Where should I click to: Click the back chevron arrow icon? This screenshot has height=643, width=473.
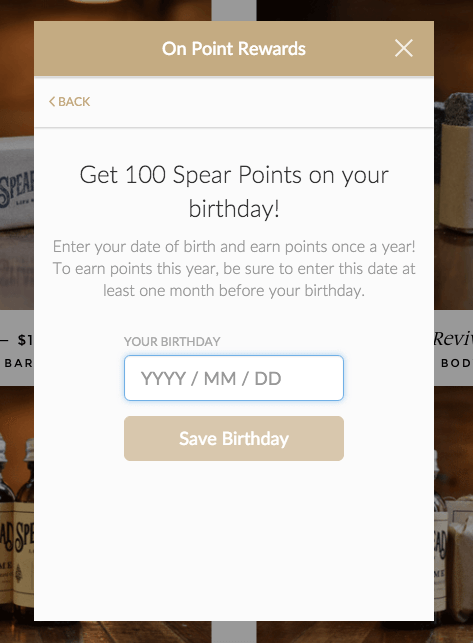point(52,101)
